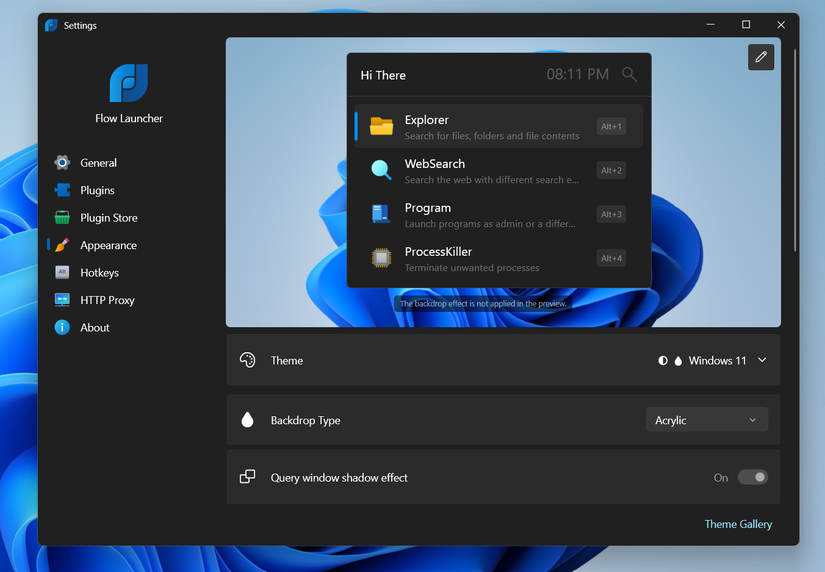Open the Plugin Store page

coord(109,217)
